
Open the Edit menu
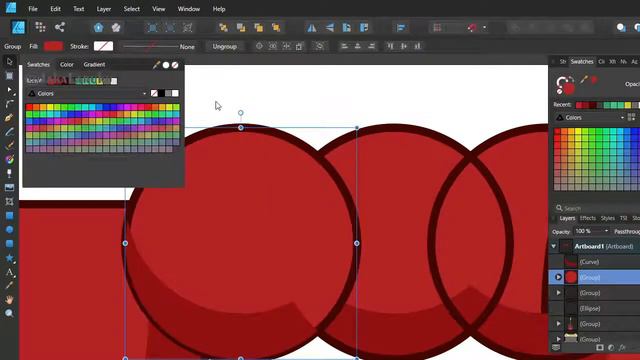[55, 9]
